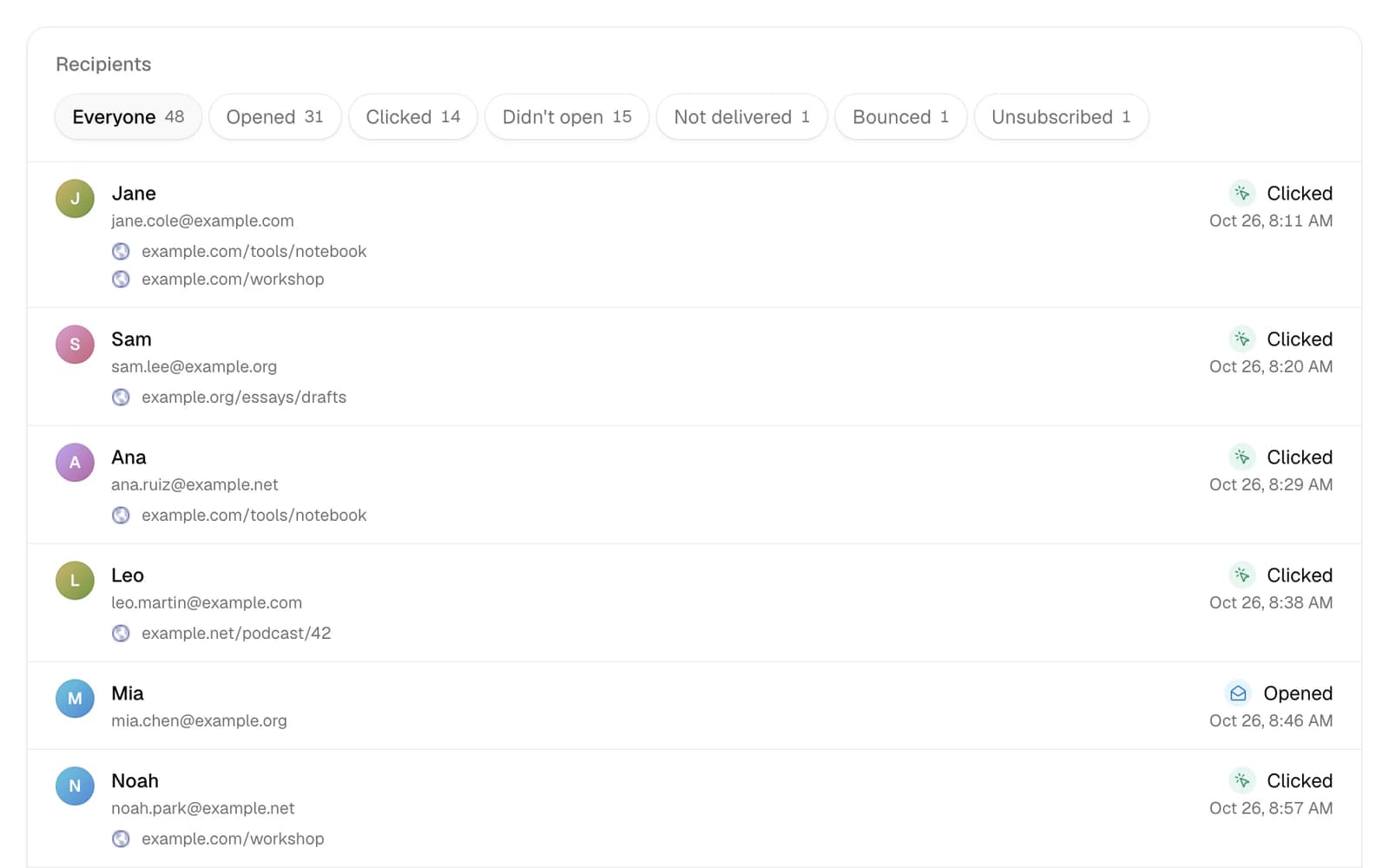Filter by Not delivered recipients

(x=741, y=117)
